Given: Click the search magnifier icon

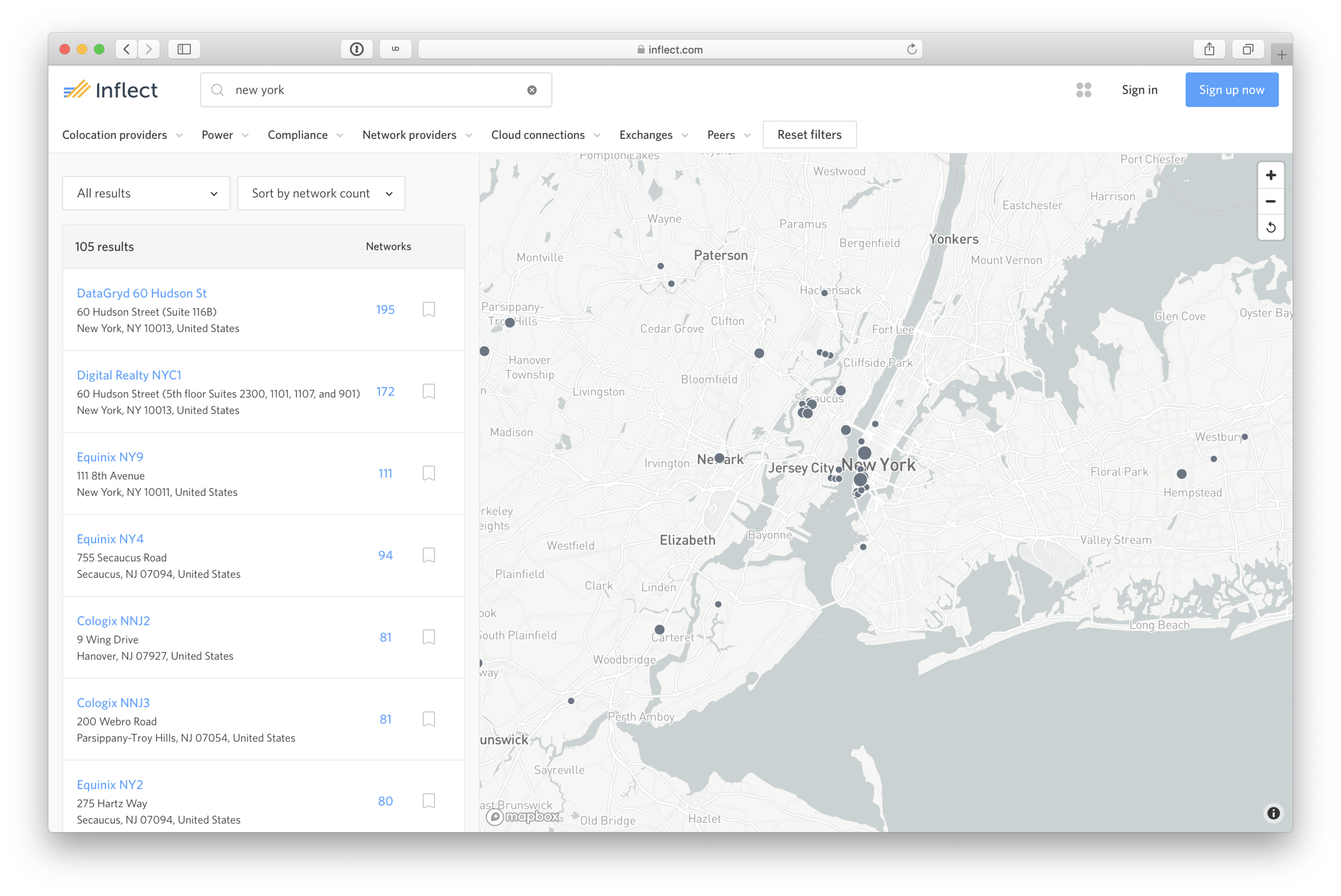Looking at the screenshot, I should click(217, 90).
